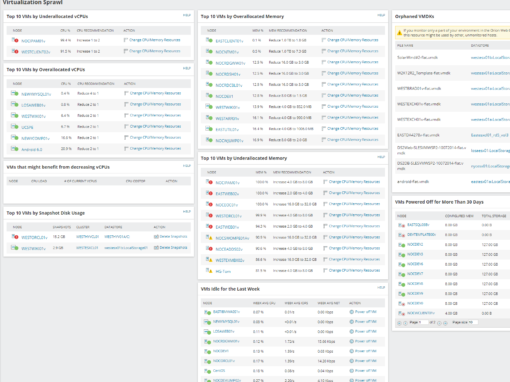
Task: Click the yellow warning icon in Orphaned VMDKs
Action: coord(399,33)
